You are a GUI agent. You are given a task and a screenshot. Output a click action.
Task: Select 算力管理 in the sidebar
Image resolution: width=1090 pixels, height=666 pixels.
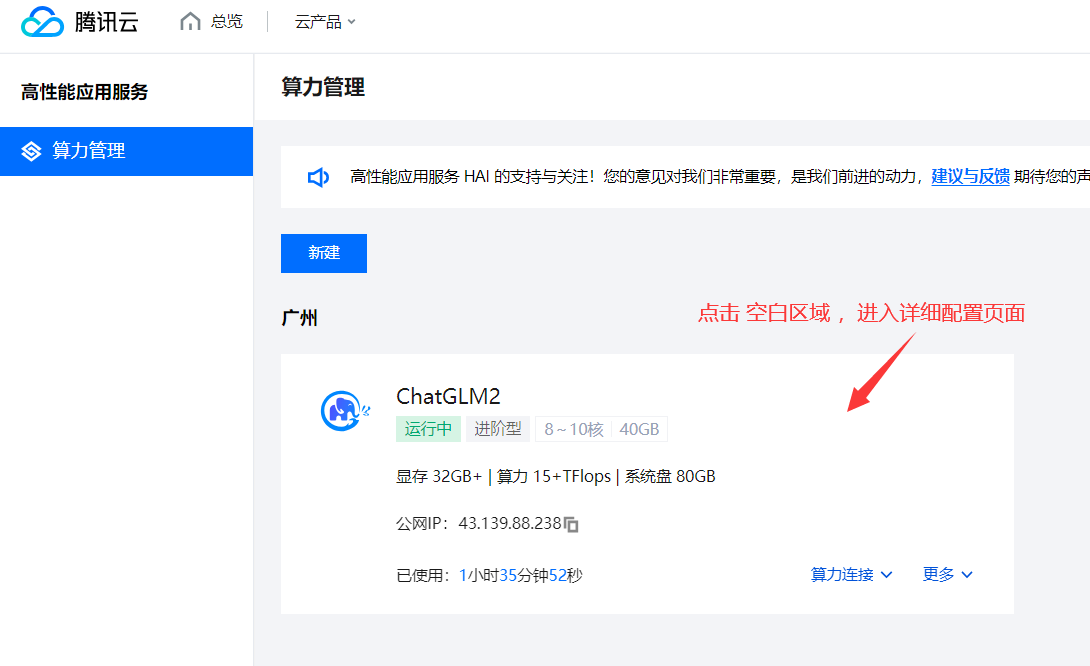tap(127, 151)
